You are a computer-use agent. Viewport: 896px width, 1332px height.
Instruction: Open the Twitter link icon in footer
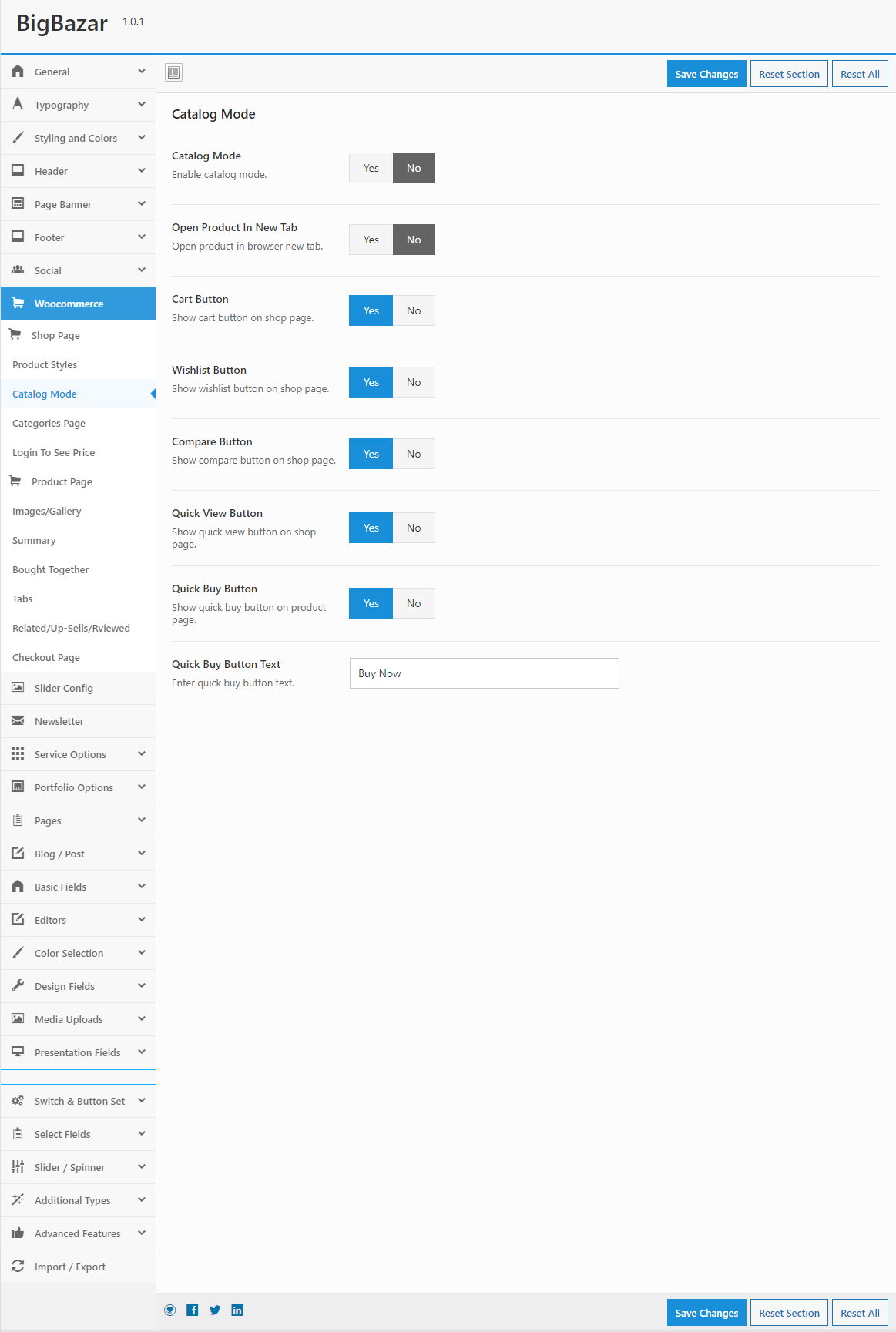[215, 1310]
